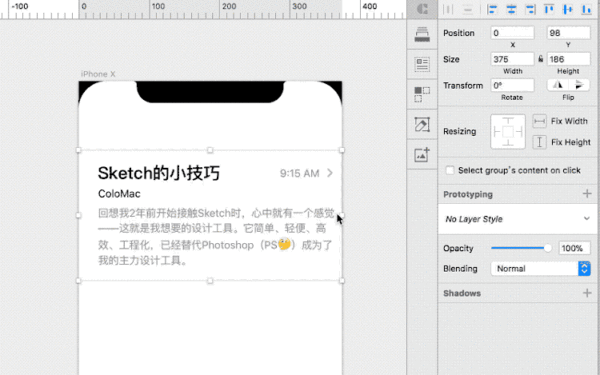Open the Craft Data content tool
Image resolution: width=600 pixels, height=375 pixels.
422,64
